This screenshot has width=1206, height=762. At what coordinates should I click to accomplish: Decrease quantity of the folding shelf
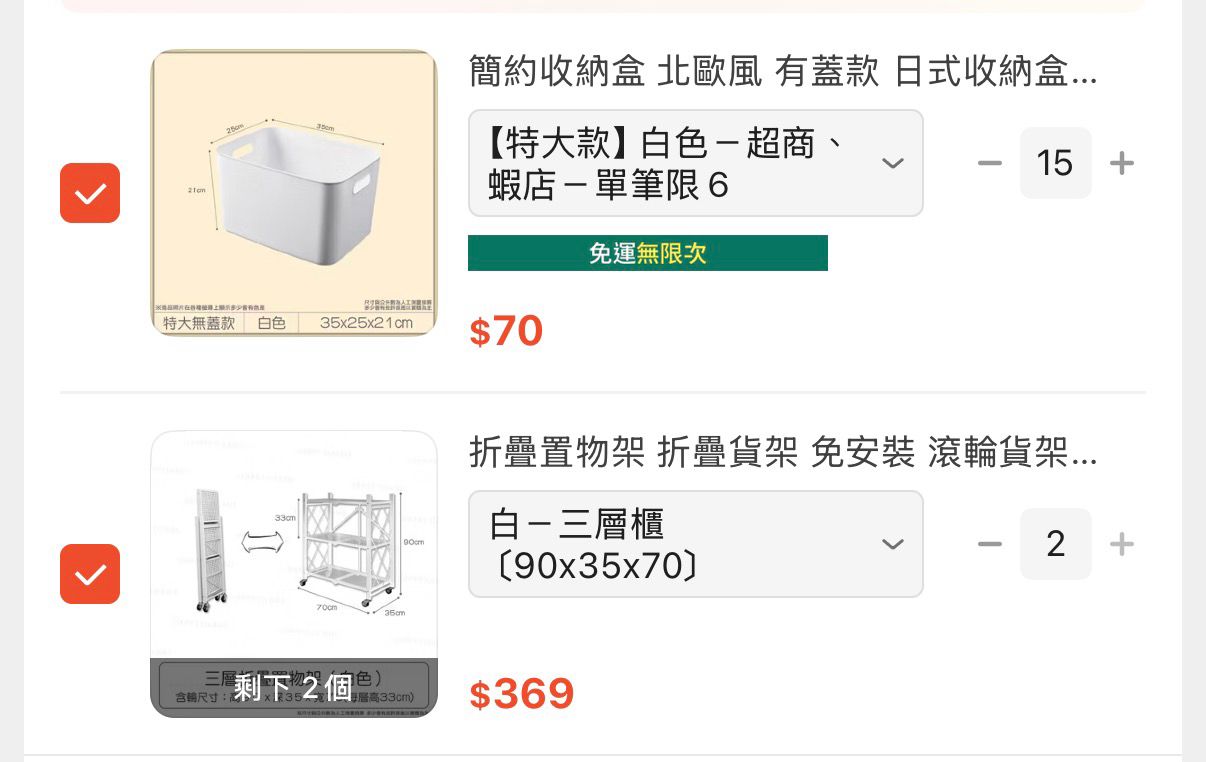coord(989,544)
